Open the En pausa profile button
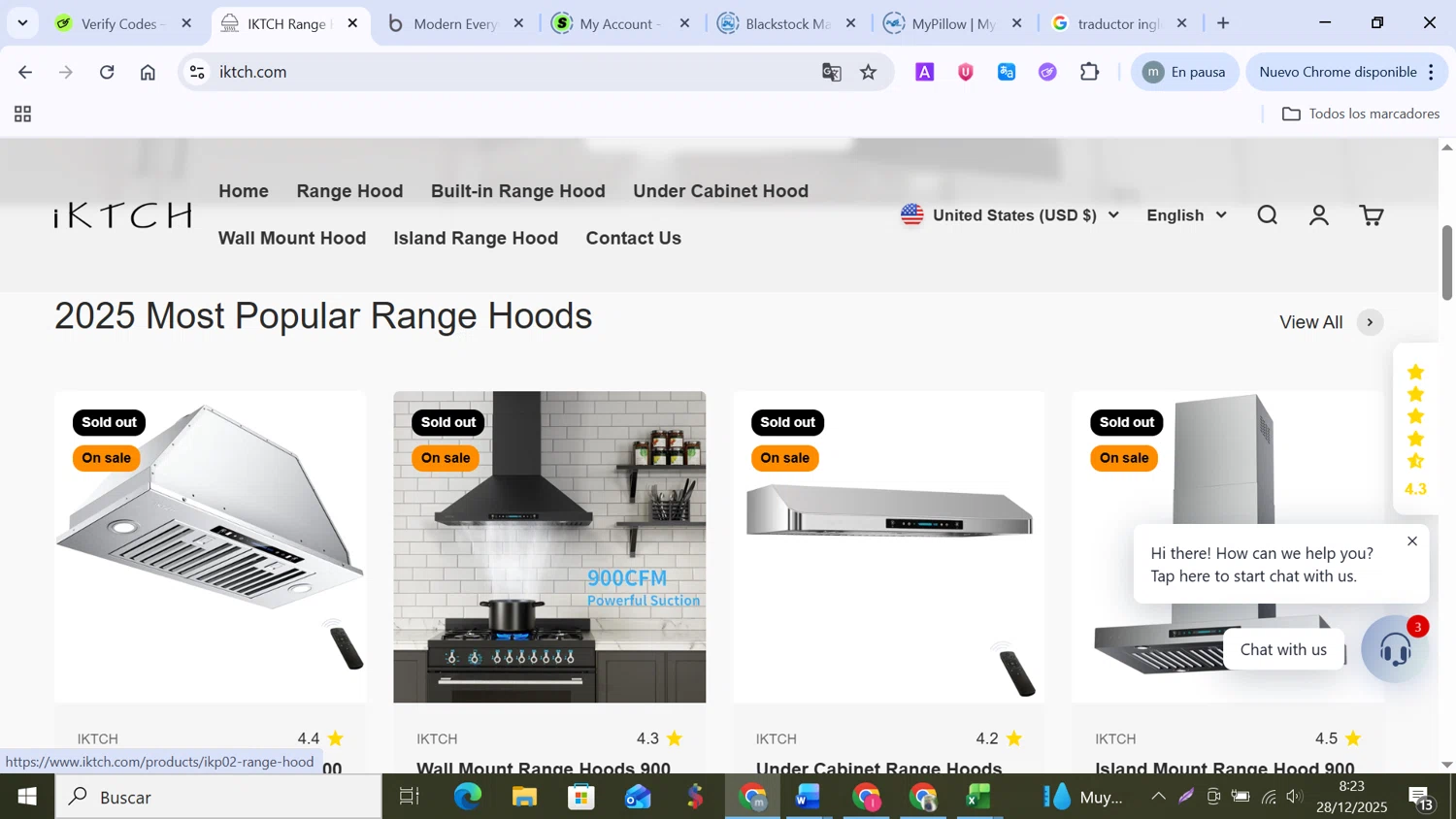The height and width of the screenshot is (819, 1456). pos(1184,72)
